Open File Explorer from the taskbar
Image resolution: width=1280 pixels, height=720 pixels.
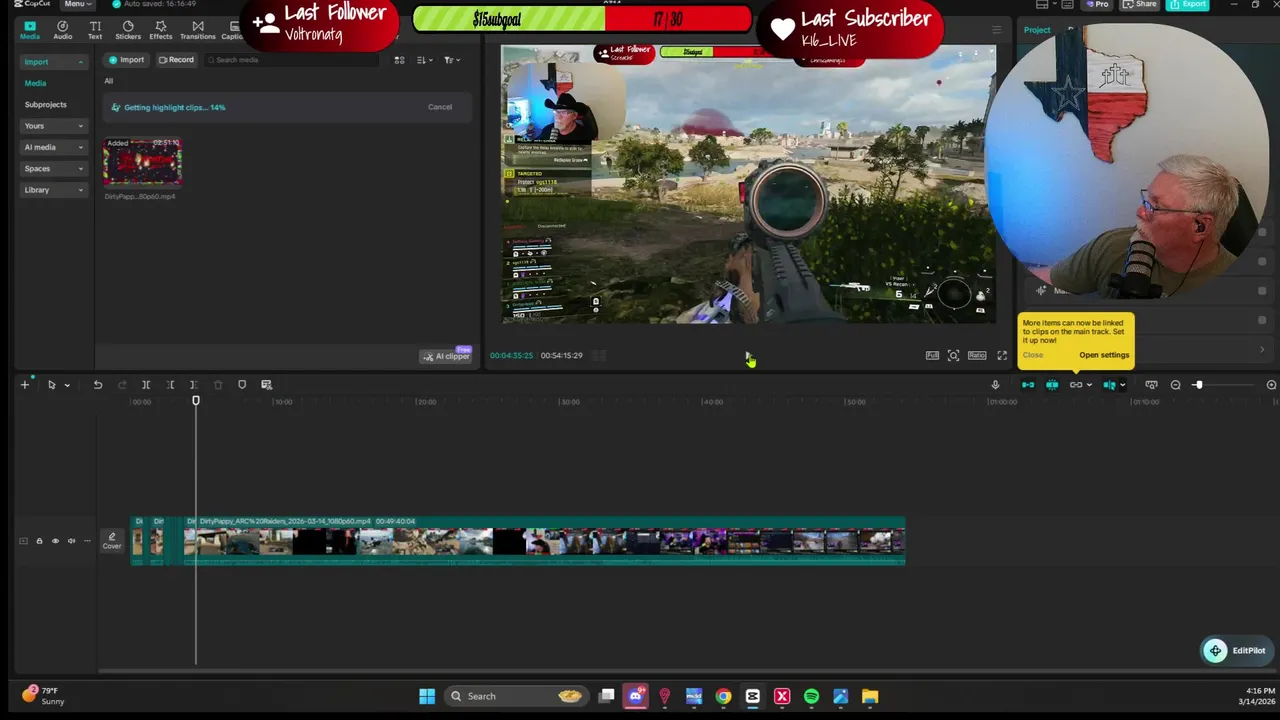point(870,696)
